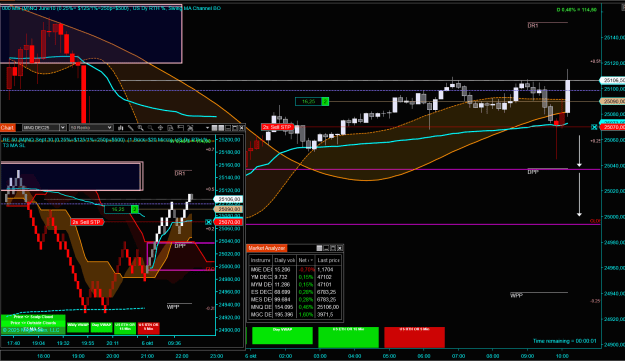Click the first link-window square in the small chart title bar
Viewport: 625px width, 361px height.
[214, 128]
